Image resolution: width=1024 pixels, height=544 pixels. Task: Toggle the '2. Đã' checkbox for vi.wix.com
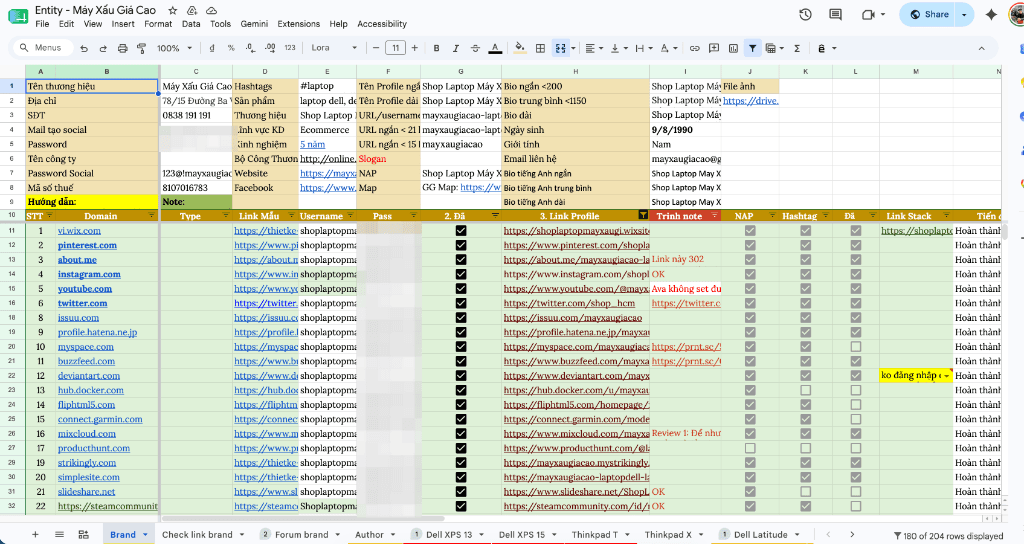click(461, 231)
